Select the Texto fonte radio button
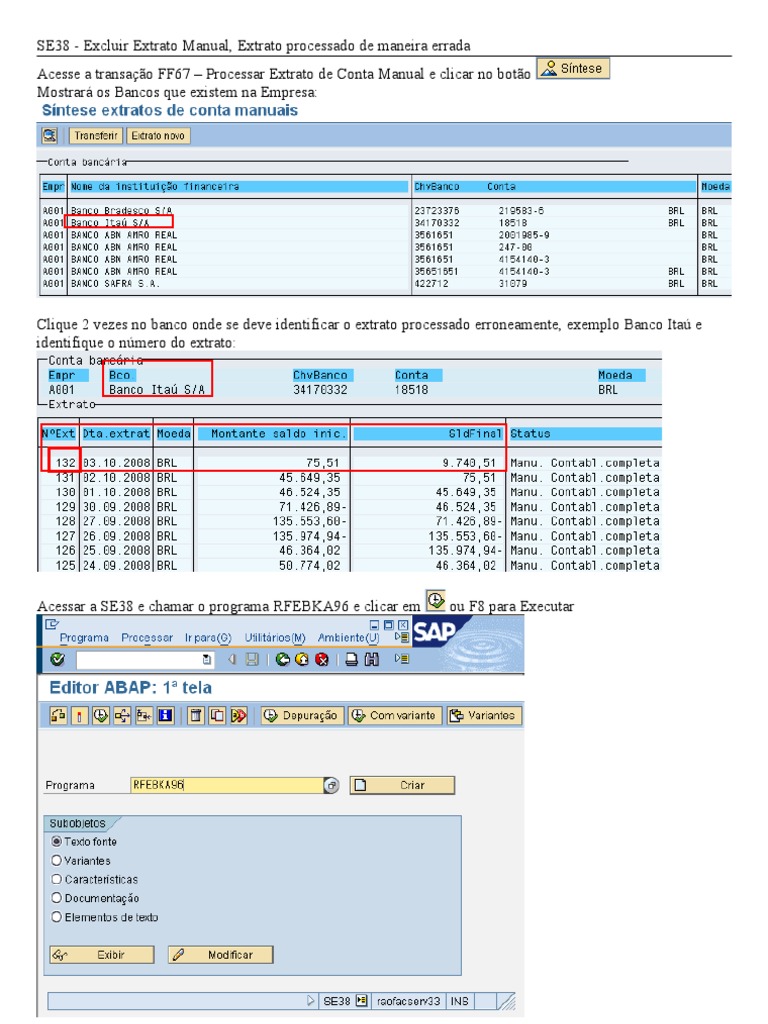The image size is (768, 1024). pos(56,842)
